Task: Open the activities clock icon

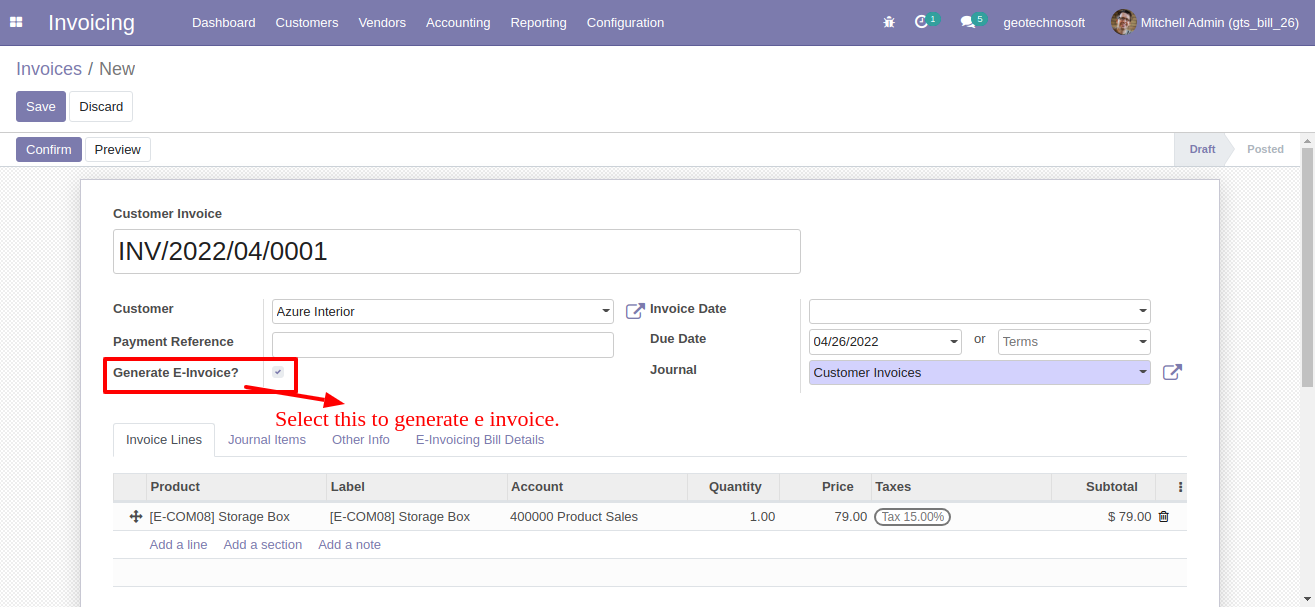Action: coord(922,22)
